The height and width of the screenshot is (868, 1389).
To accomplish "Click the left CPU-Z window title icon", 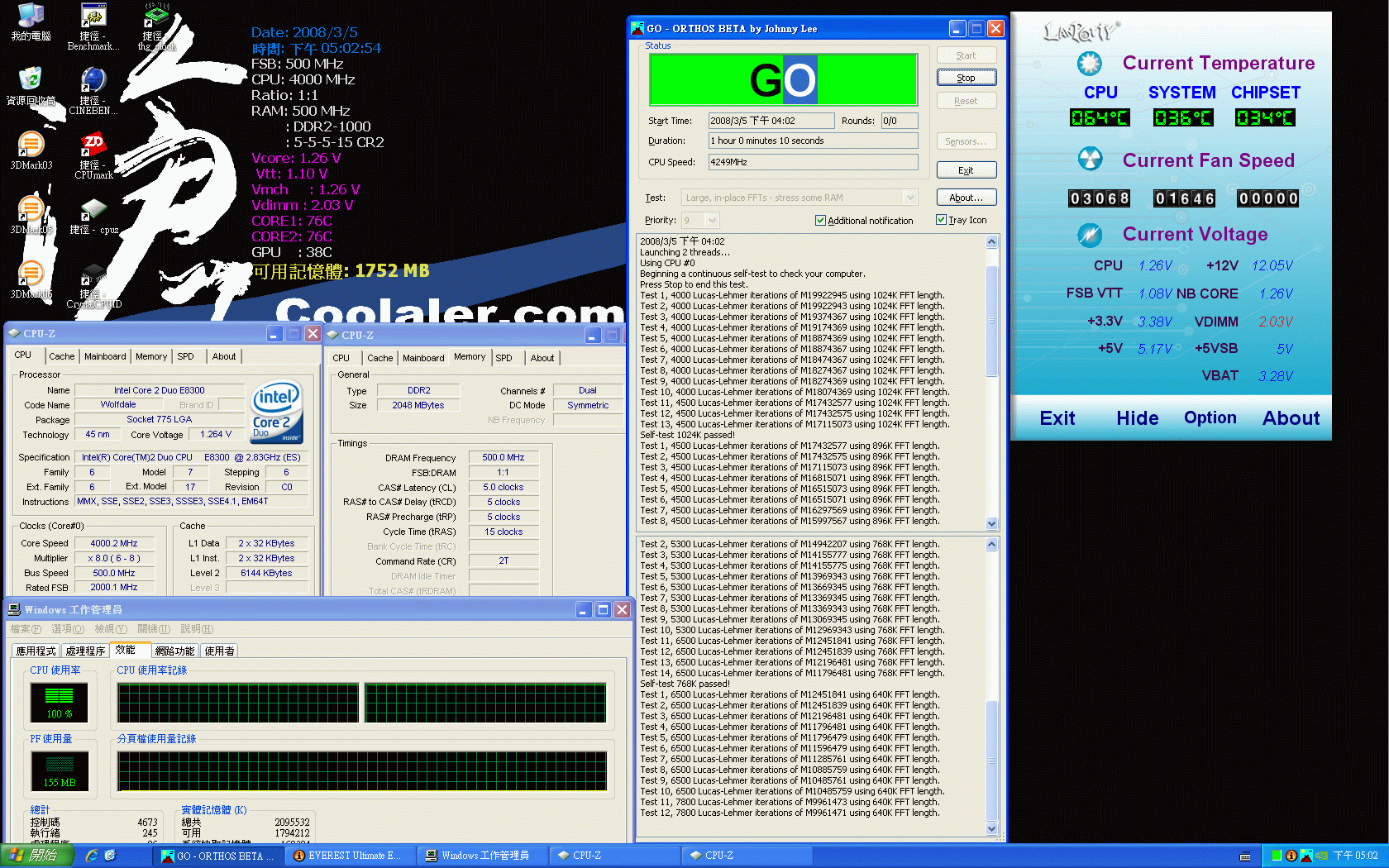I will coord(14,334).
